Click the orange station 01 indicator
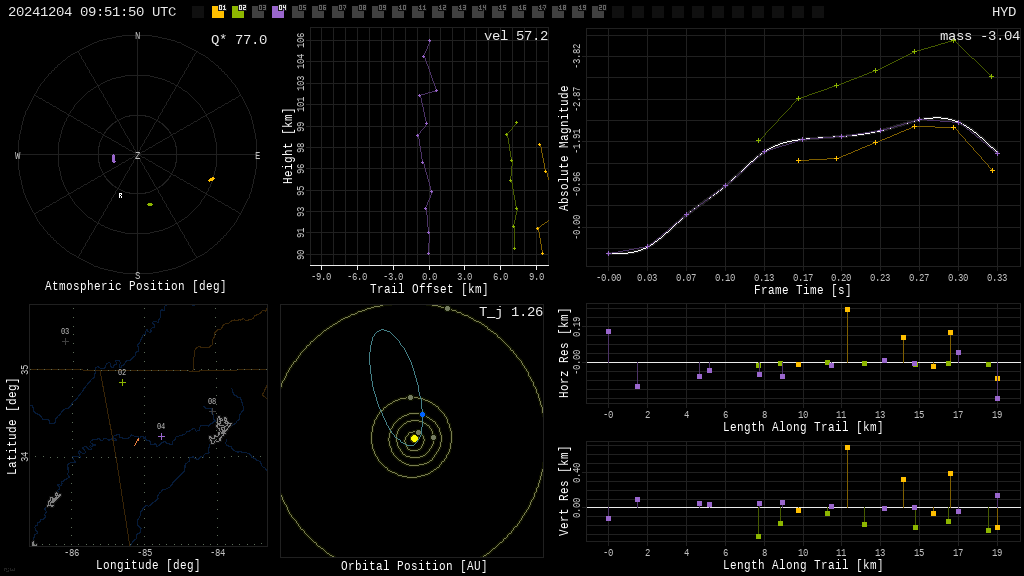This screenshot has height=576, width=1024. tap(218, 12)
